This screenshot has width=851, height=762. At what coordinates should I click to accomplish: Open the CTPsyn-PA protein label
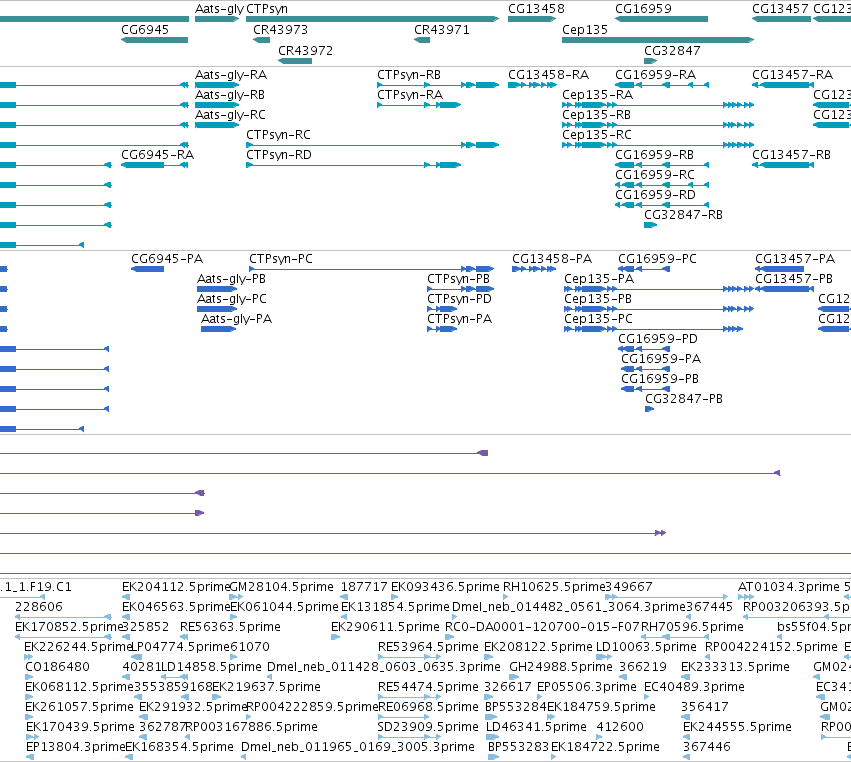click(x=459, y=319)
